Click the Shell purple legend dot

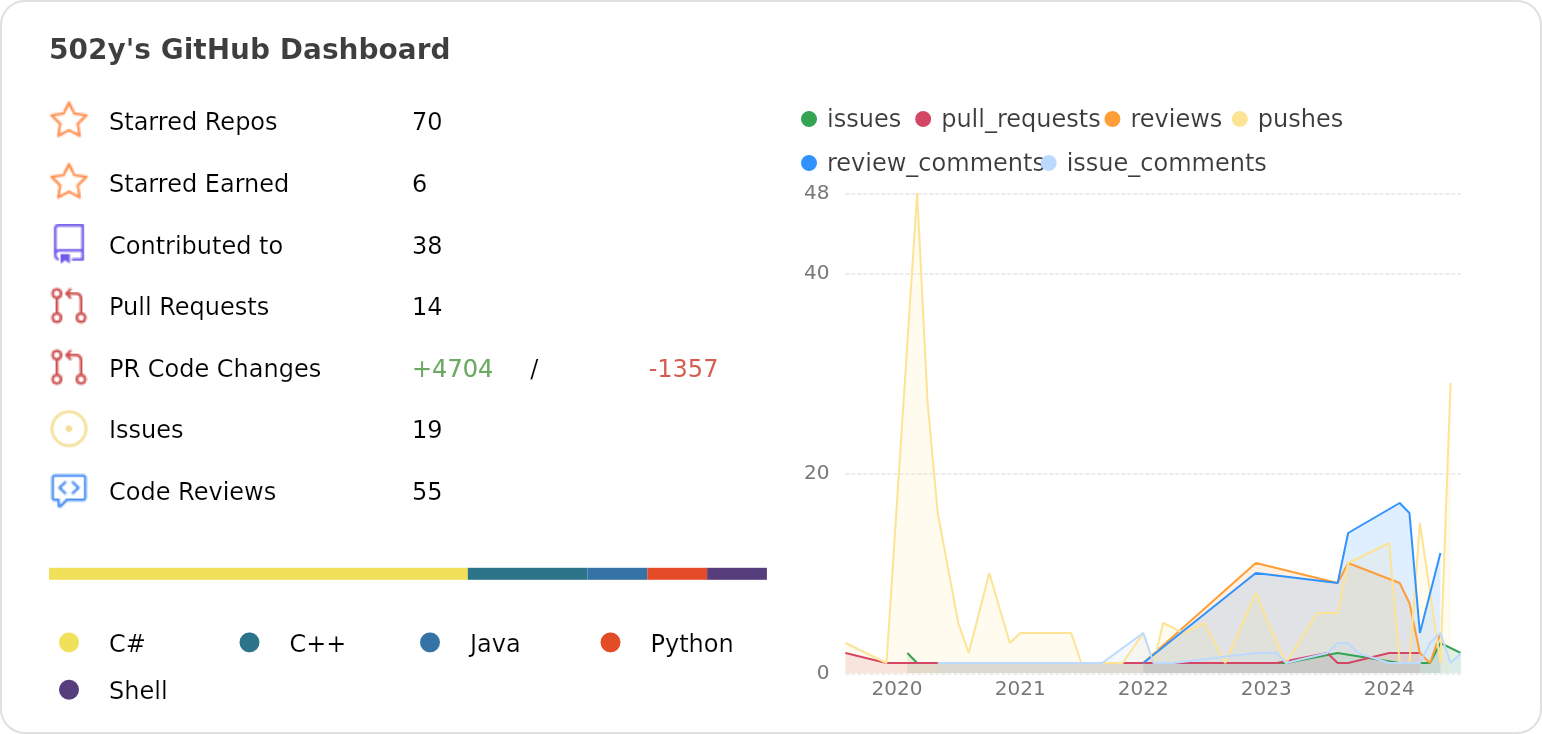[x=69, y=690]
